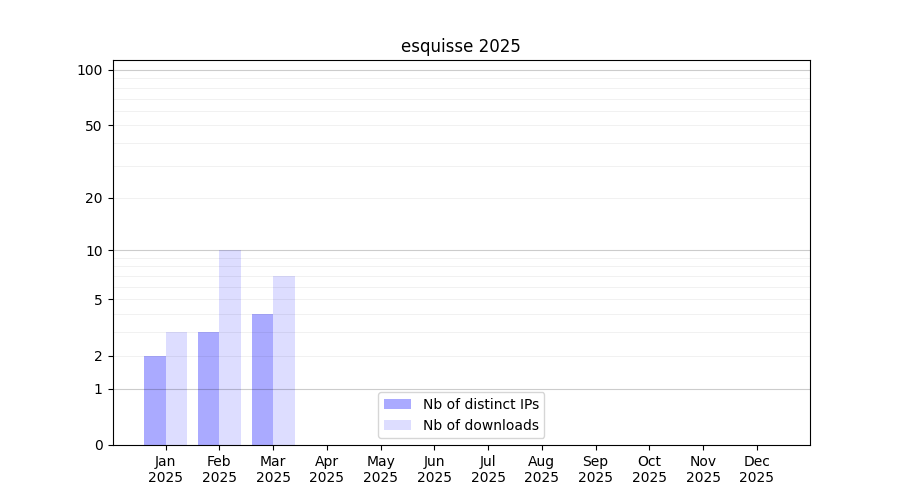The height and width of the screenshot is (500, 900).
Task: Click the chart title "esquisse 2025"
Action: [x=460, y=46]
